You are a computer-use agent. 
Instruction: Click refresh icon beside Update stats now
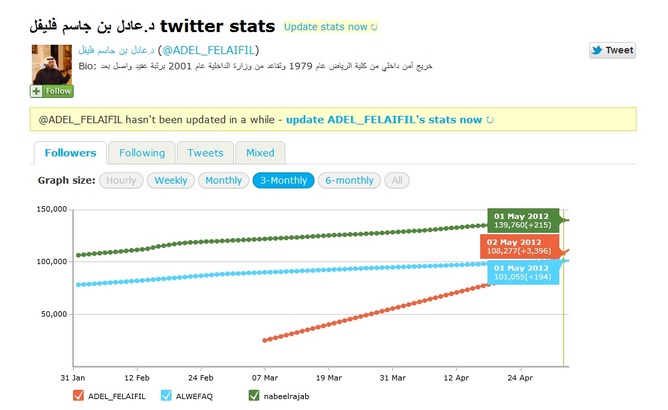(x=373, y=27)
